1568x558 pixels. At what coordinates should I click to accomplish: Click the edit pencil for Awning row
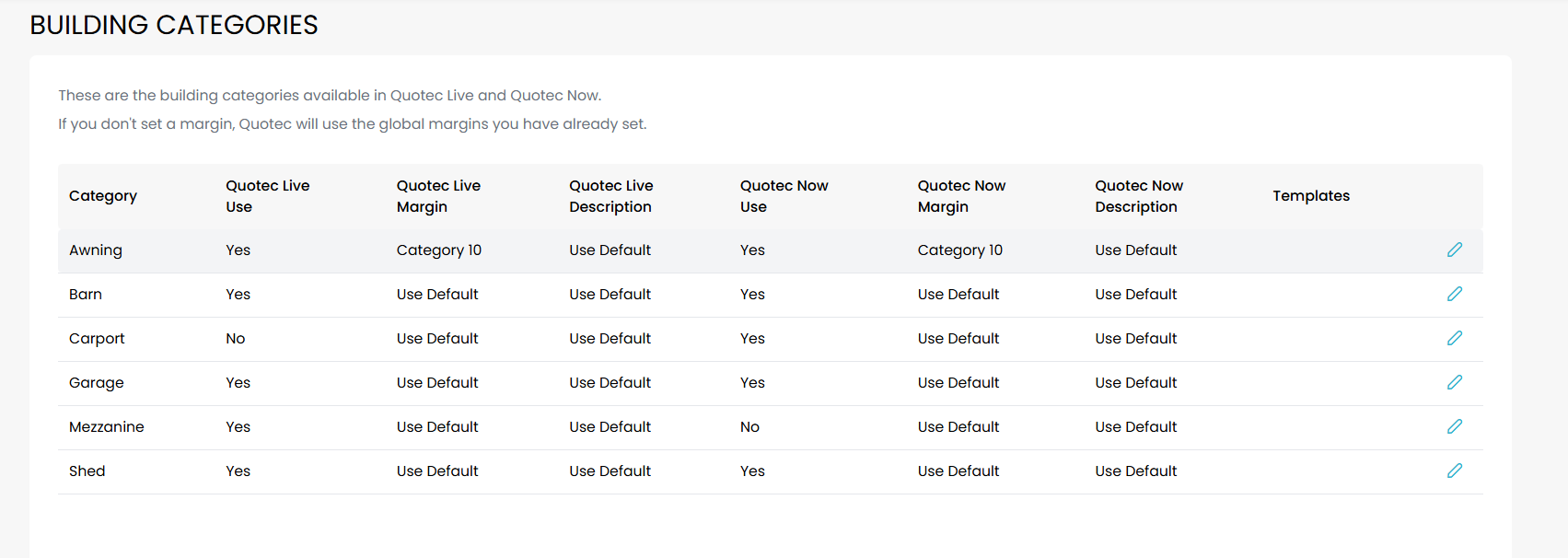point(1454,250)
